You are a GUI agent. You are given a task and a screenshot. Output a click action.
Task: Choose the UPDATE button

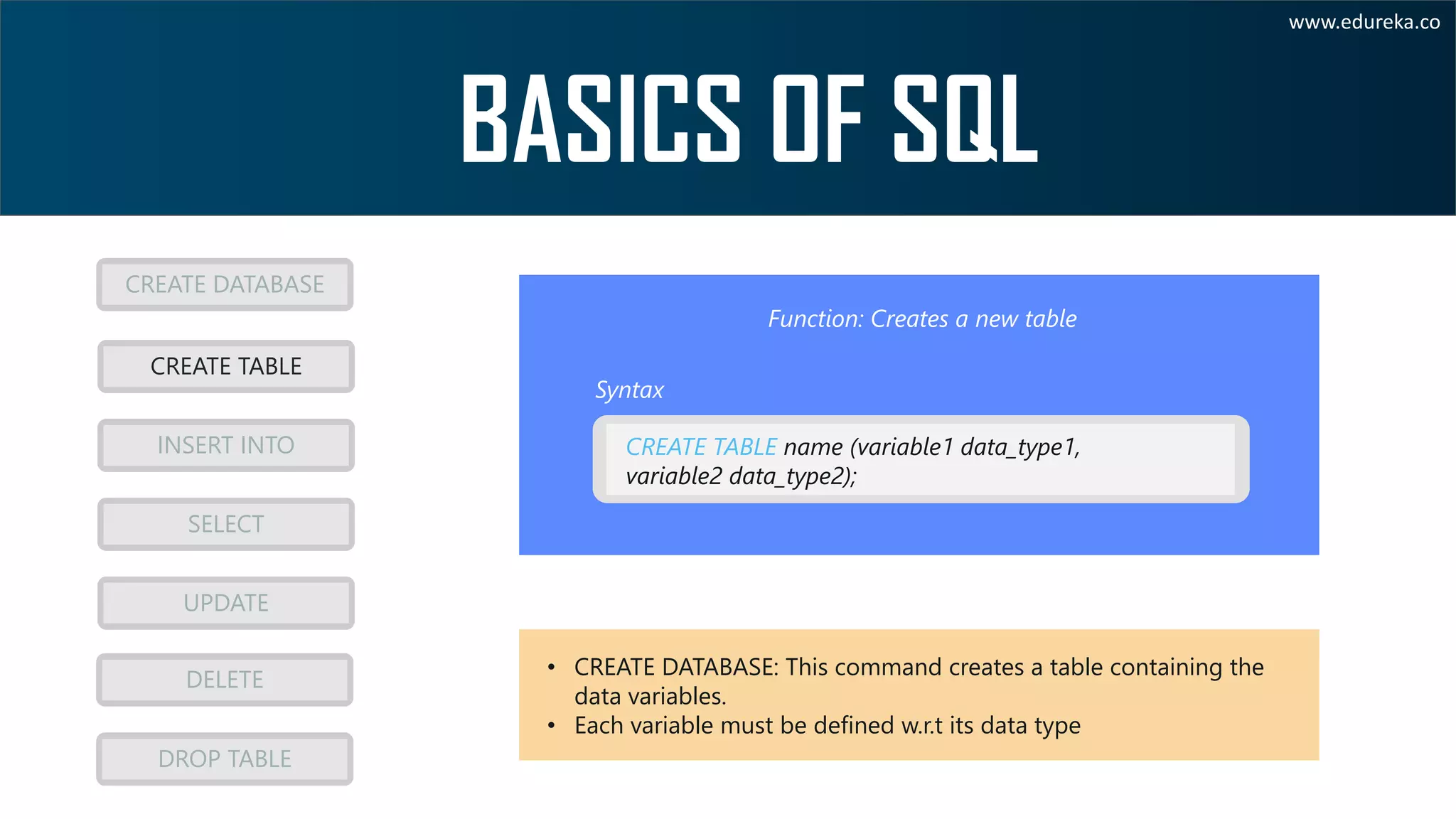pyautogui.click(x=226, y=603)
